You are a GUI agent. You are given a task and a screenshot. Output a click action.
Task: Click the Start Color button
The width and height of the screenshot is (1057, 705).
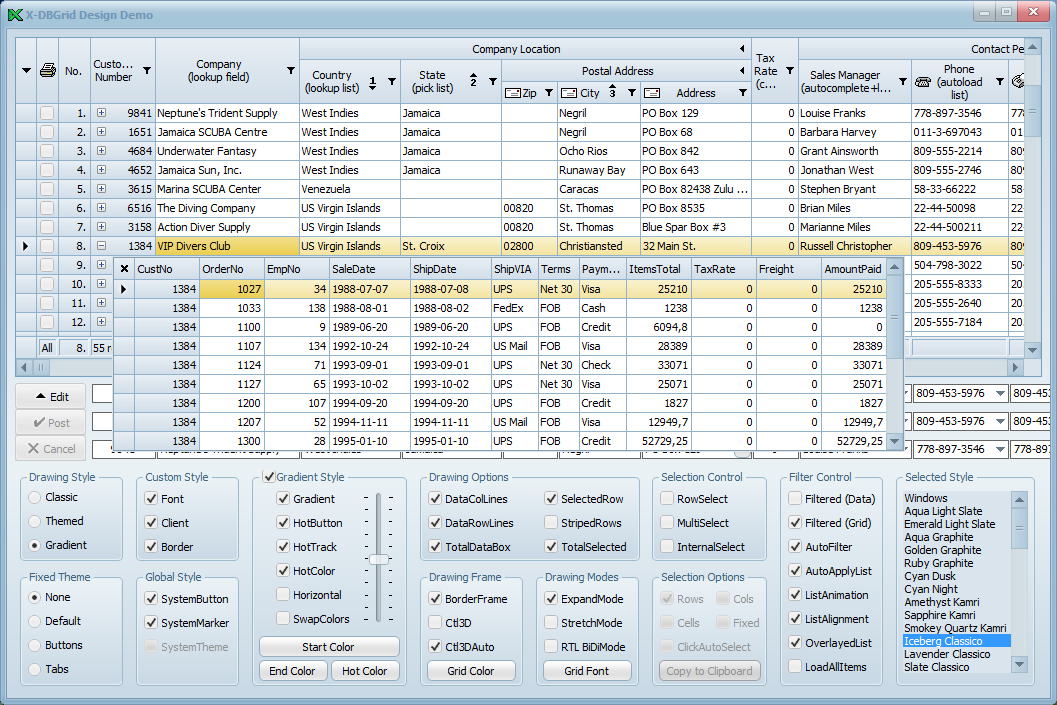[x=328, y=647]
